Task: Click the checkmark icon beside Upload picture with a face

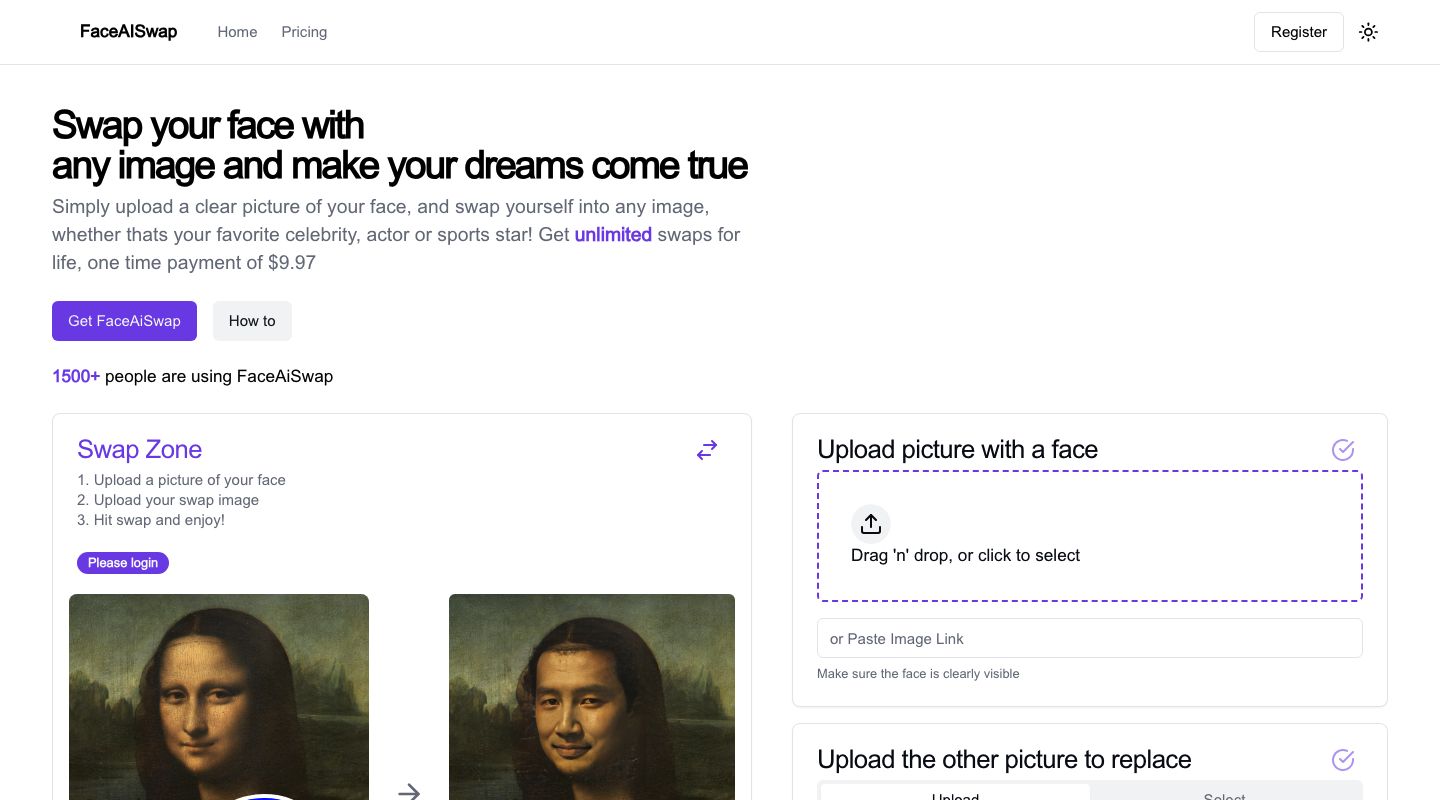Action: click(x=1343, y=450)
